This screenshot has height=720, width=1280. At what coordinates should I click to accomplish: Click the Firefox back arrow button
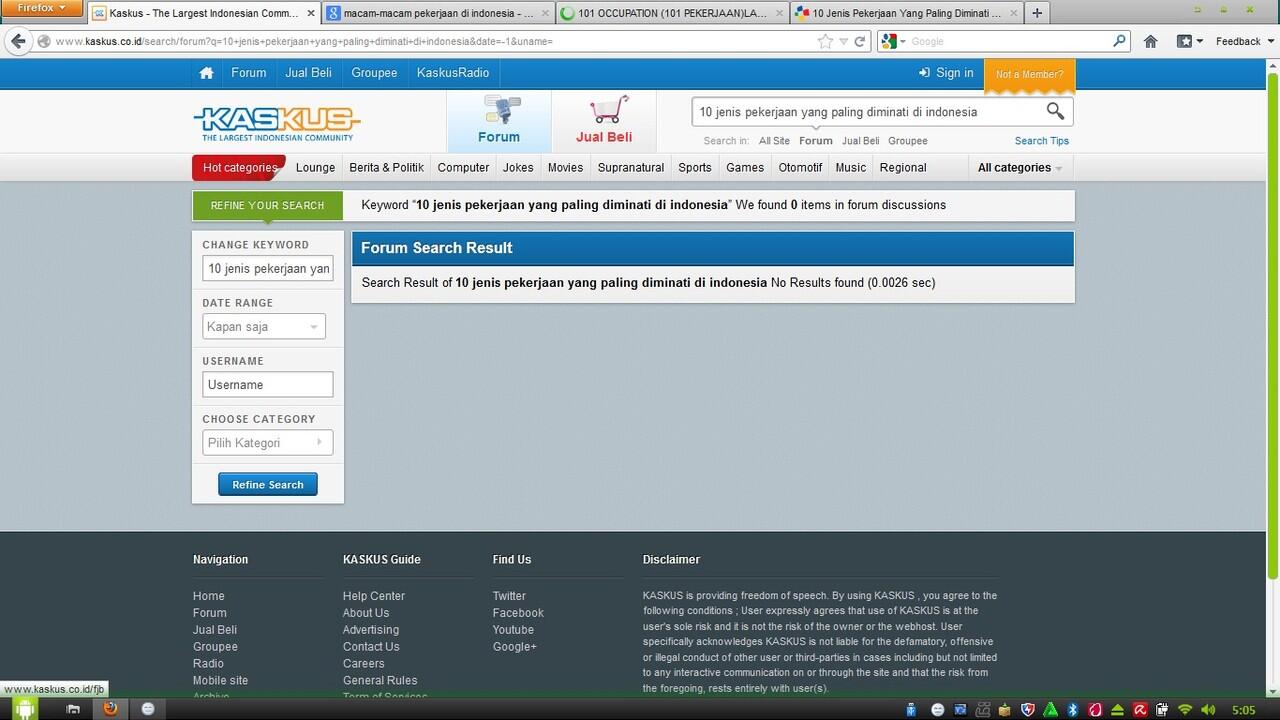pyautogui.click(x=18, y=41)
